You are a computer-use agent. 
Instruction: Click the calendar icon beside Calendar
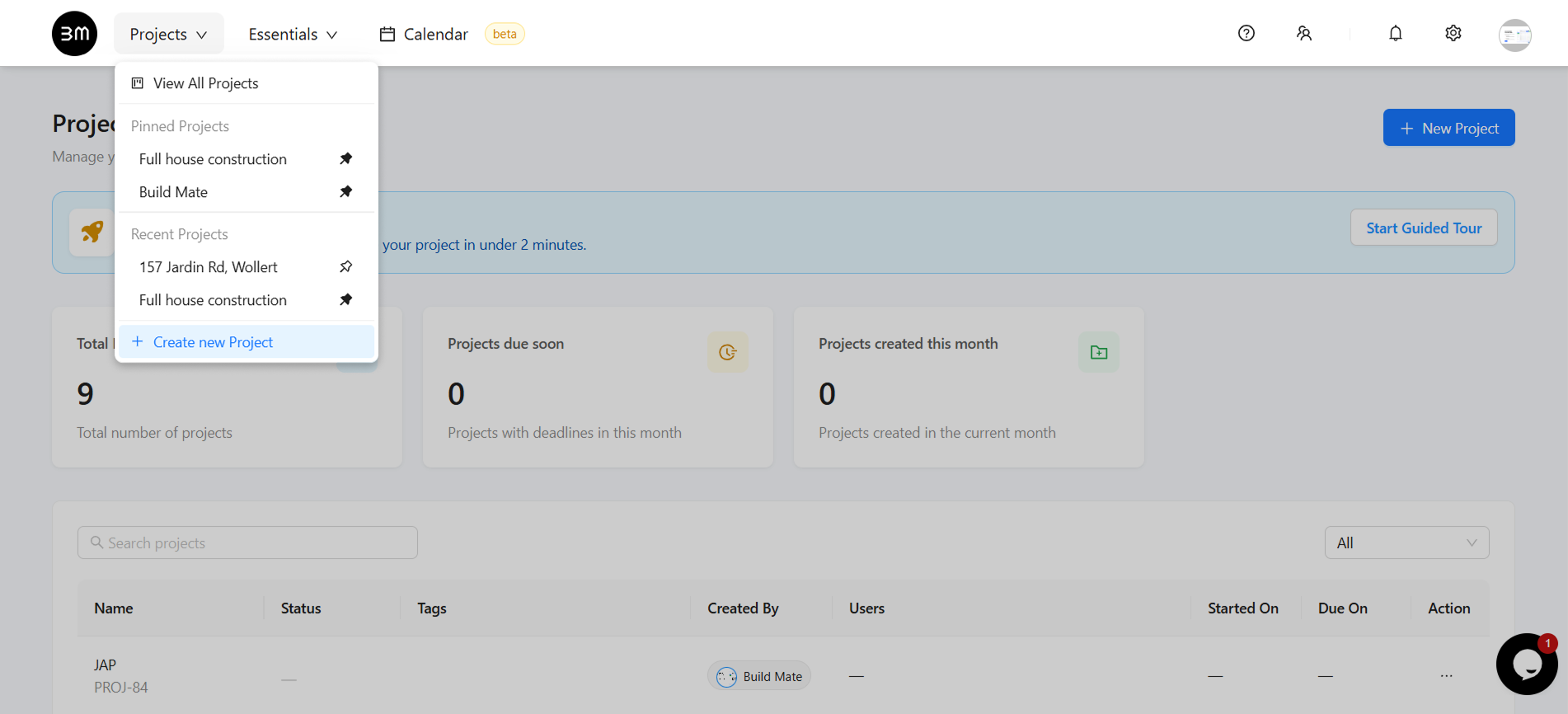387,34
